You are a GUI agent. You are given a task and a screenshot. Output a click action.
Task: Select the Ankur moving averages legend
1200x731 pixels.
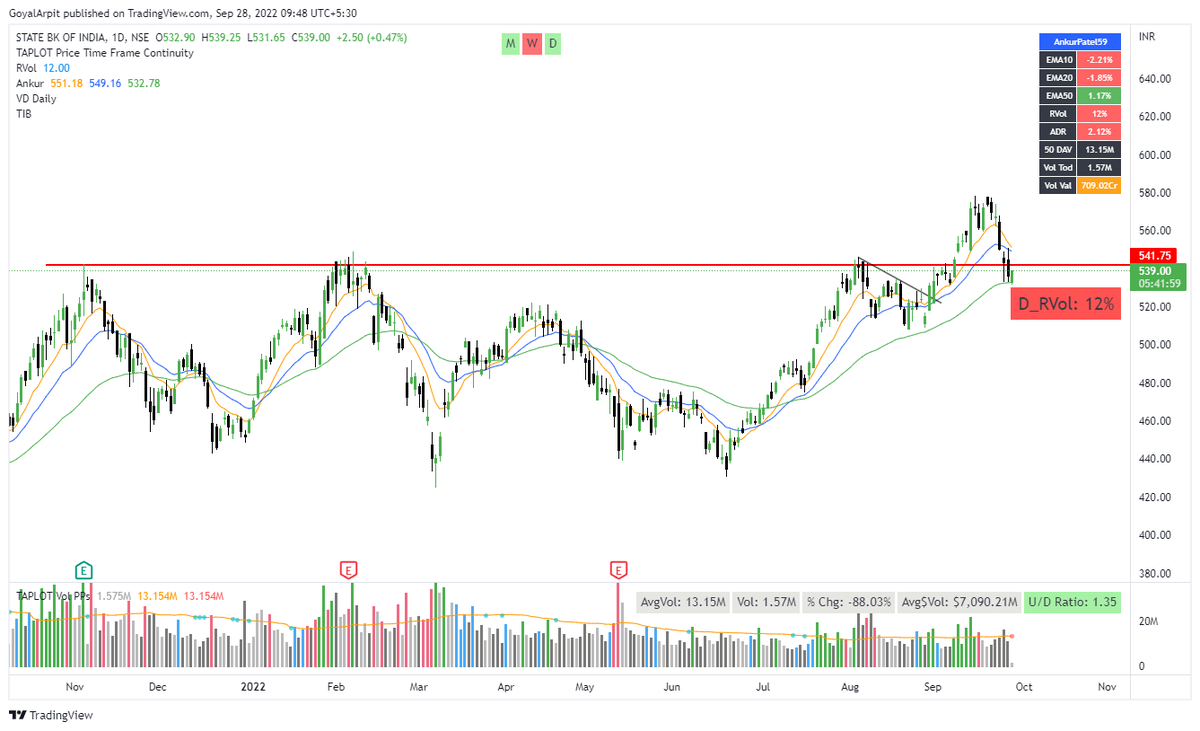tap(88, 83)
